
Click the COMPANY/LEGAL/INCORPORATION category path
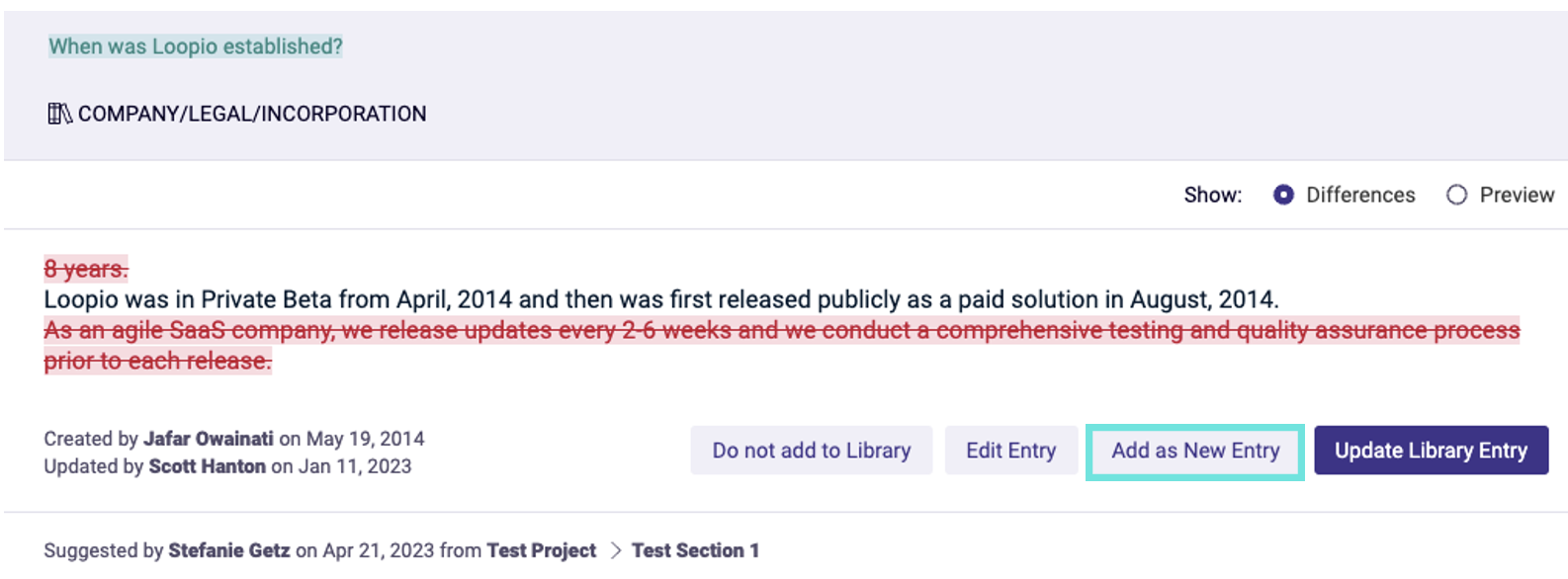click(252, 114)
